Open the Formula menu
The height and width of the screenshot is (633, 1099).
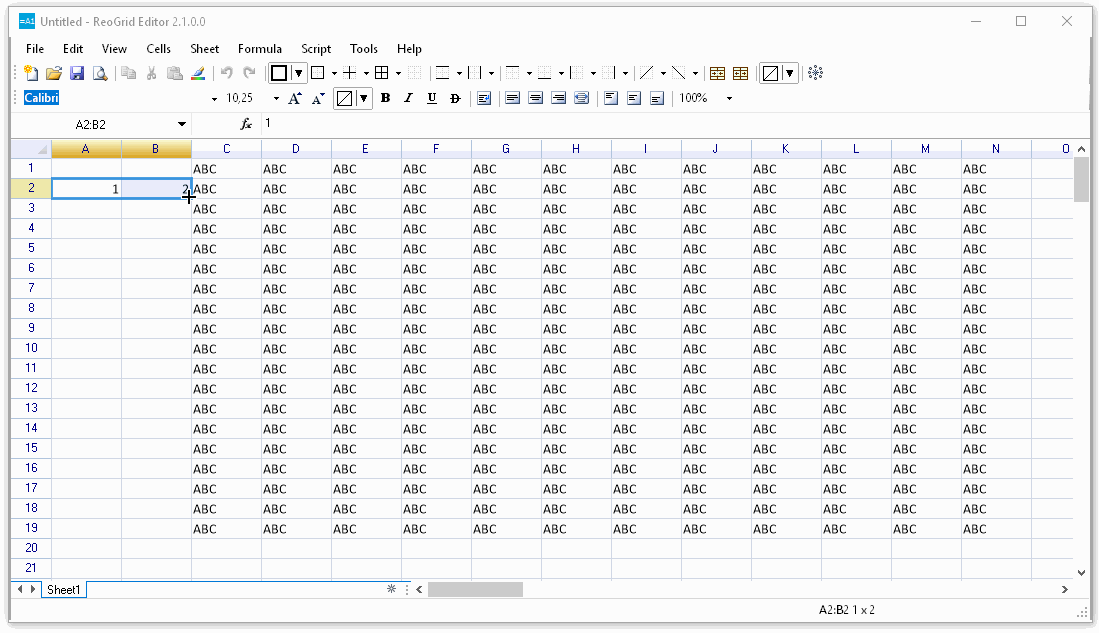point(260,48)
